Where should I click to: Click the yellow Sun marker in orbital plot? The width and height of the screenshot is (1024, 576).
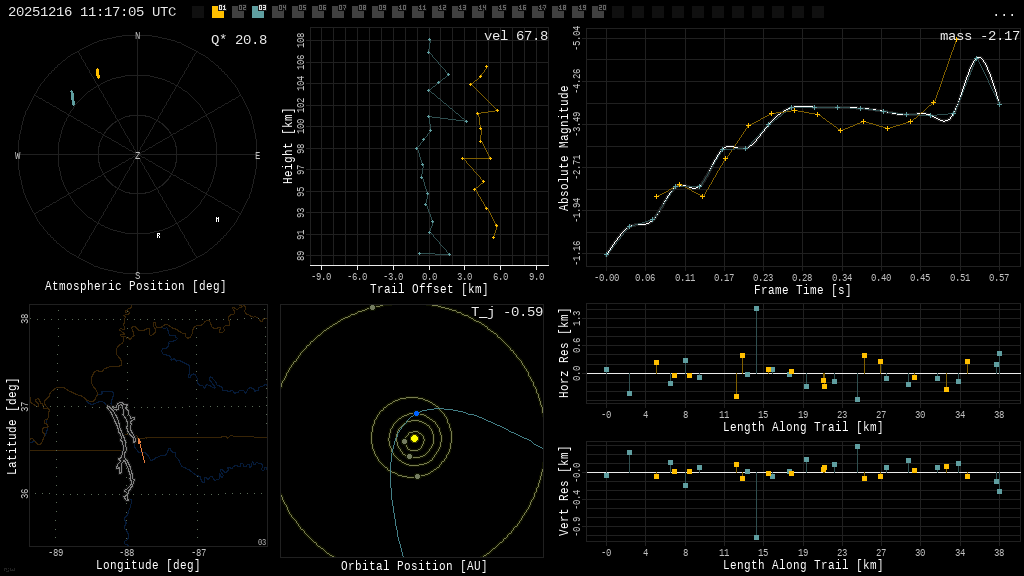(414, 438)
